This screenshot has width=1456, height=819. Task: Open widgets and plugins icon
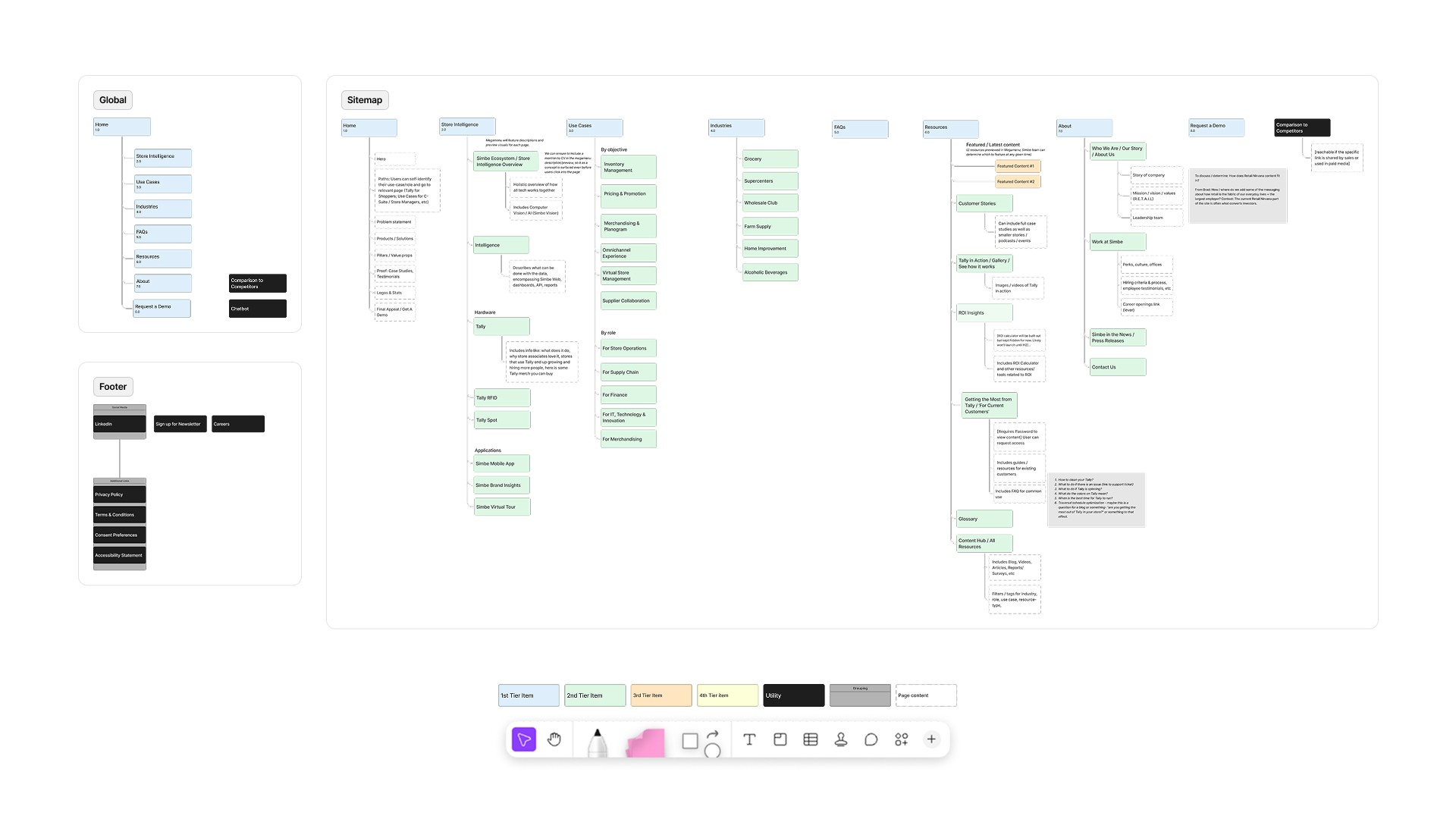click(x=901, y=739)
